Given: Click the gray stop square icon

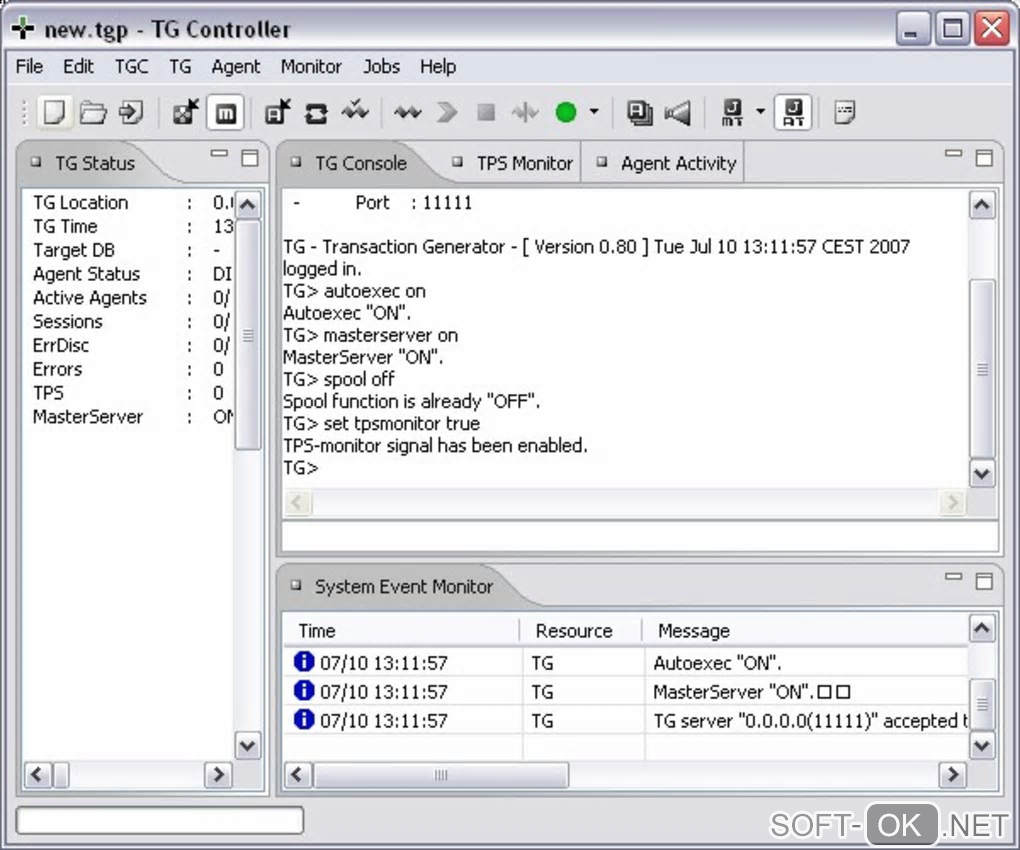Looking at the screenshot, I should [x=485, y=113].
